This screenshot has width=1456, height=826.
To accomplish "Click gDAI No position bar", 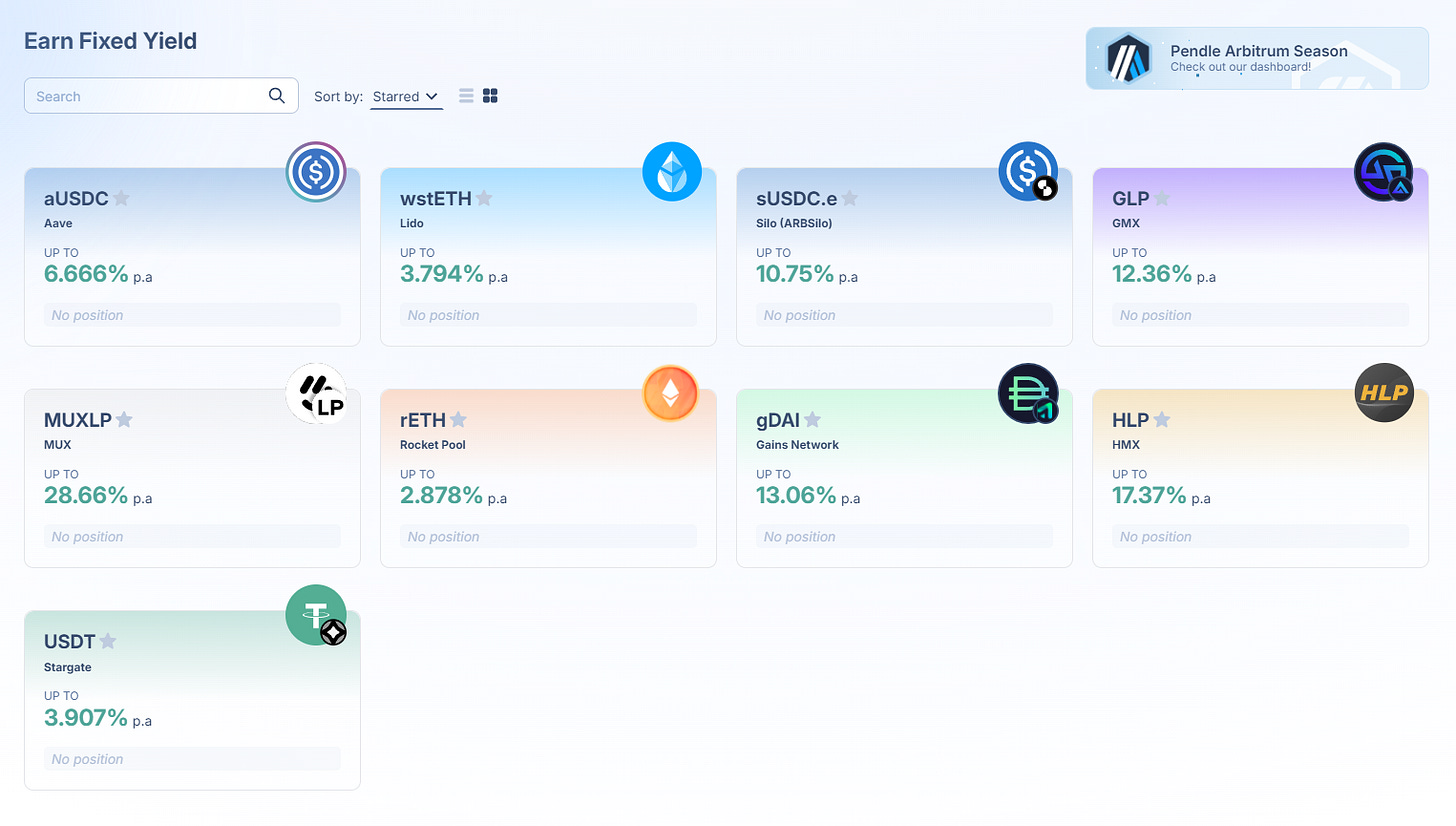I will click(904, 537).
